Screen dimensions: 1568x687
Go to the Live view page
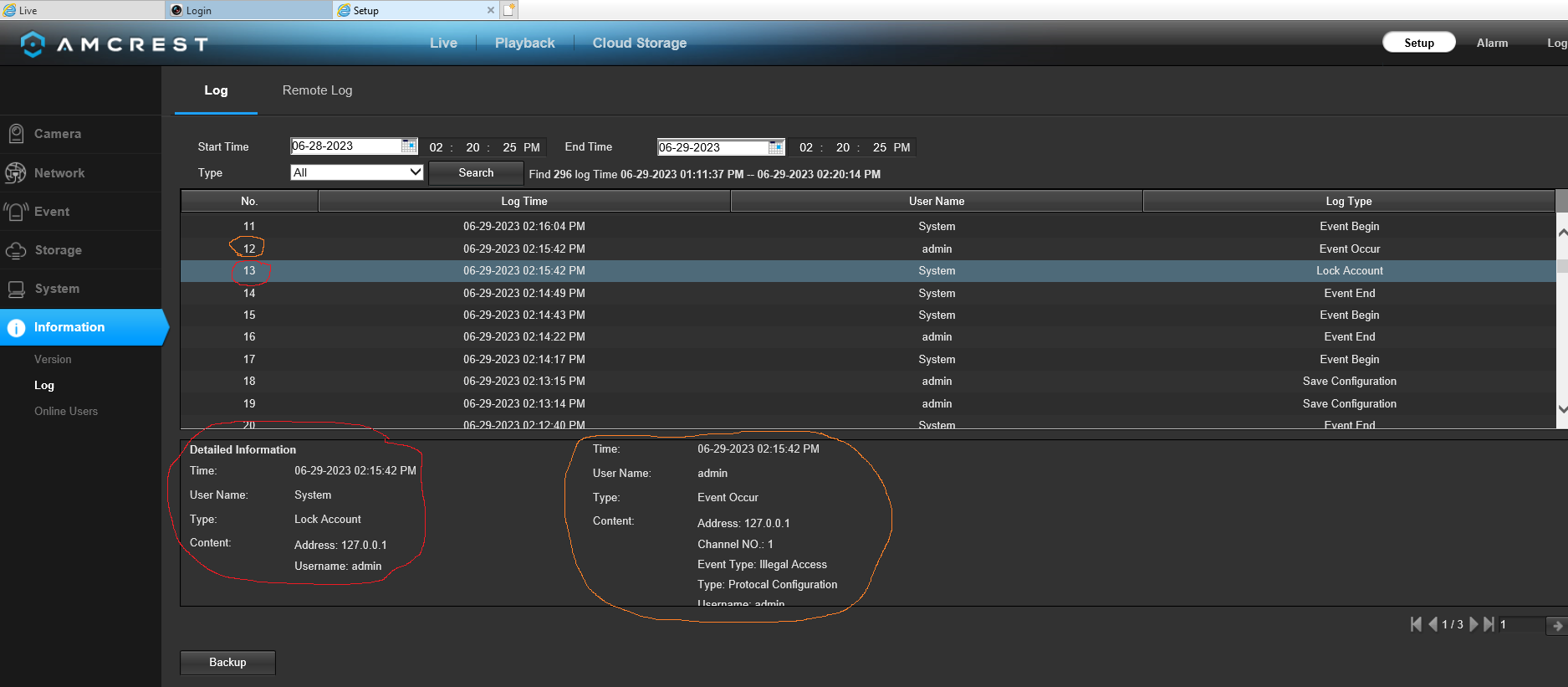(443, 43)
